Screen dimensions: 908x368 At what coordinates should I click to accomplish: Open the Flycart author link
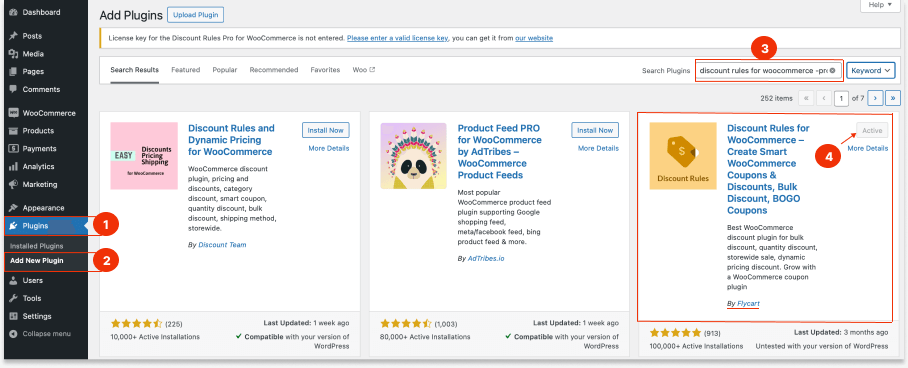(748, 303)
